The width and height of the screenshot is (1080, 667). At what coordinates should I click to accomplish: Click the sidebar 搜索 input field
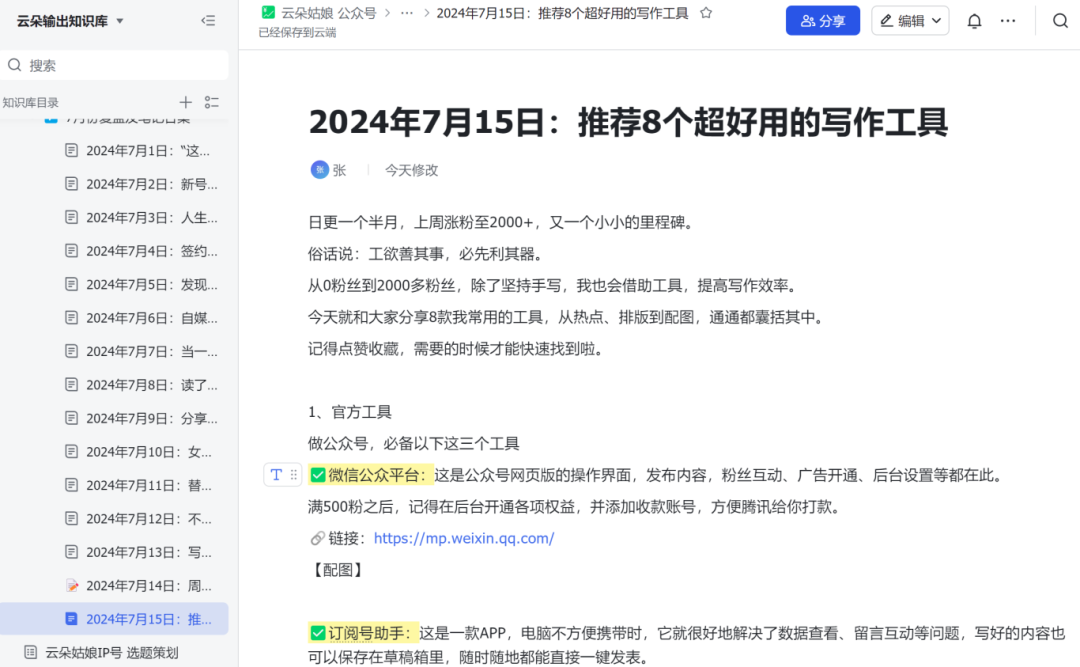pyautogui.click(x=120, y=65)
